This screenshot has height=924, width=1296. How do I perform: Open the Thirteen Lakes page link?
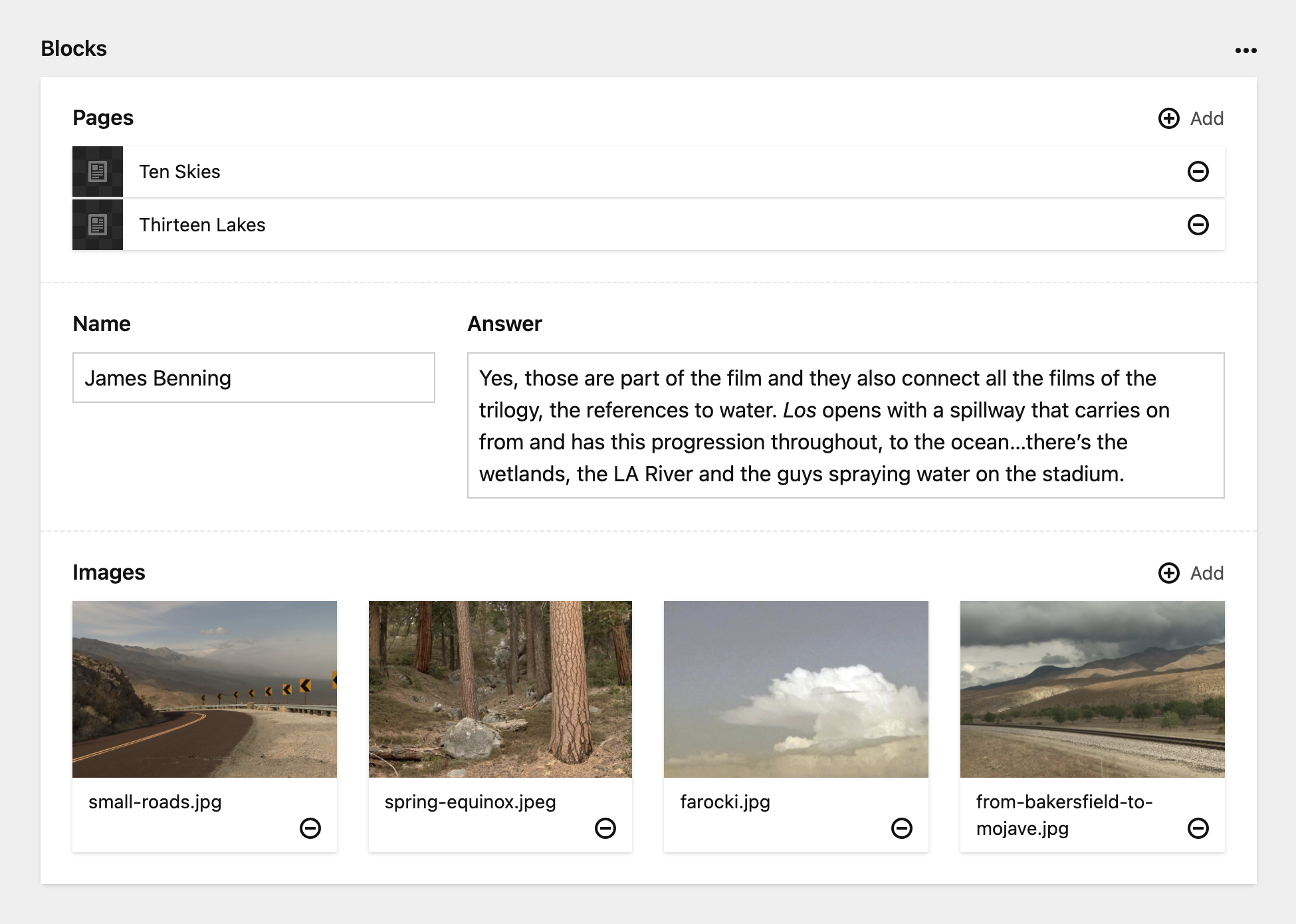click(202, 225)
